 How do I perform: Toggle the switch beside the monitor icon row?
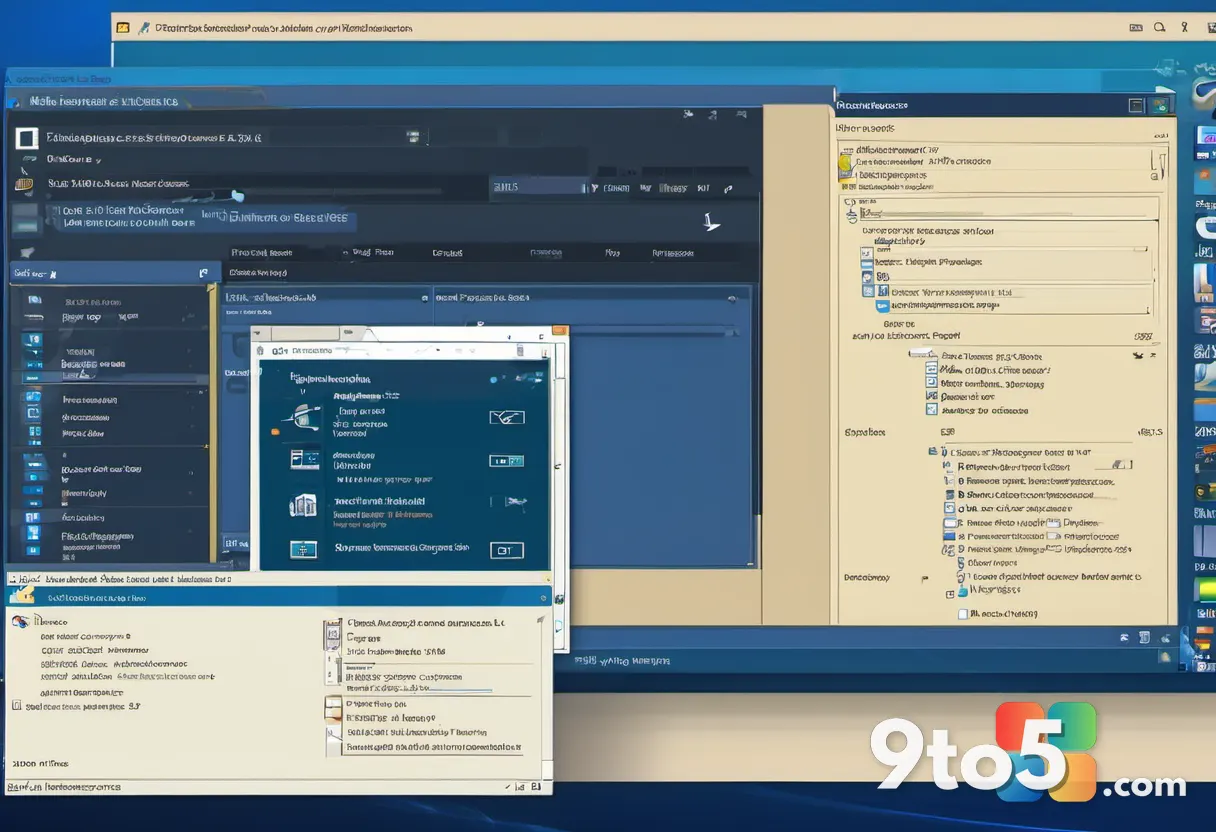(x=506, y=461)
